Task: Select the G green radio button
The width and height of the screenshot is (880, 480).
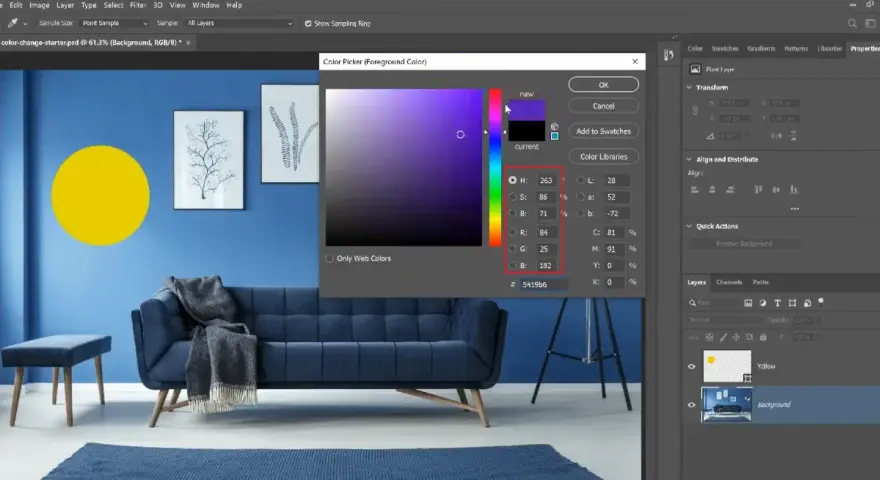Action: tap(512, 249)
